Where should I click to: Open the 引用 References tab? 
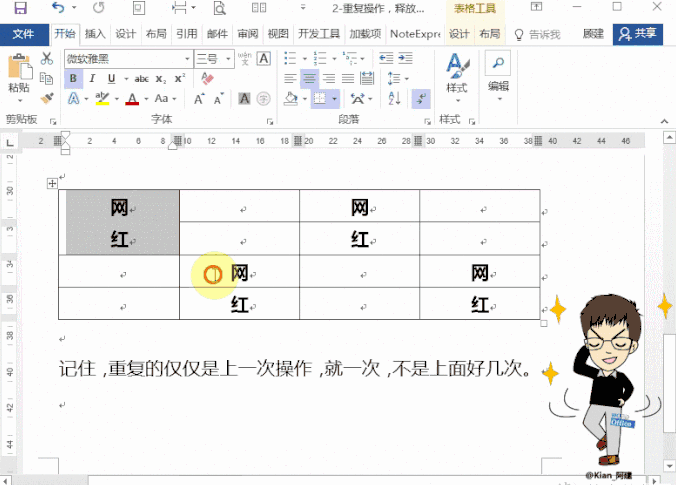point(186,34)
